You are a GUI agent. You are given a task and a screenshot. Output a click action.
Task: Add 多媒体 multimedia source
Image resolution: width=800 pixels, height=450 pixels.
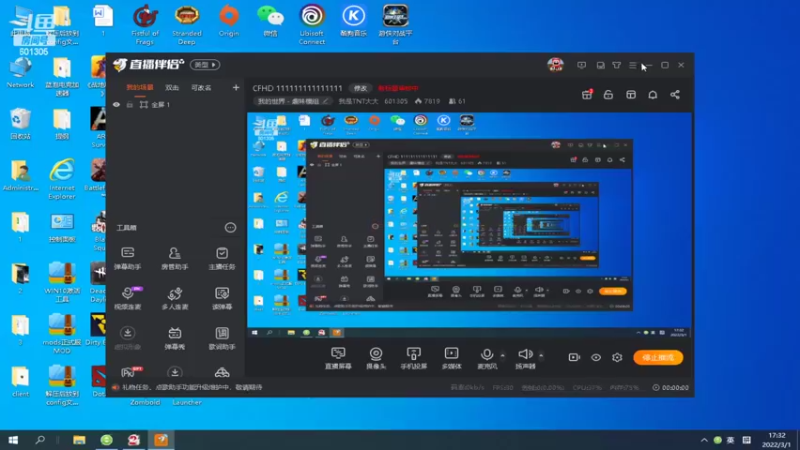[x=452, y=358]
